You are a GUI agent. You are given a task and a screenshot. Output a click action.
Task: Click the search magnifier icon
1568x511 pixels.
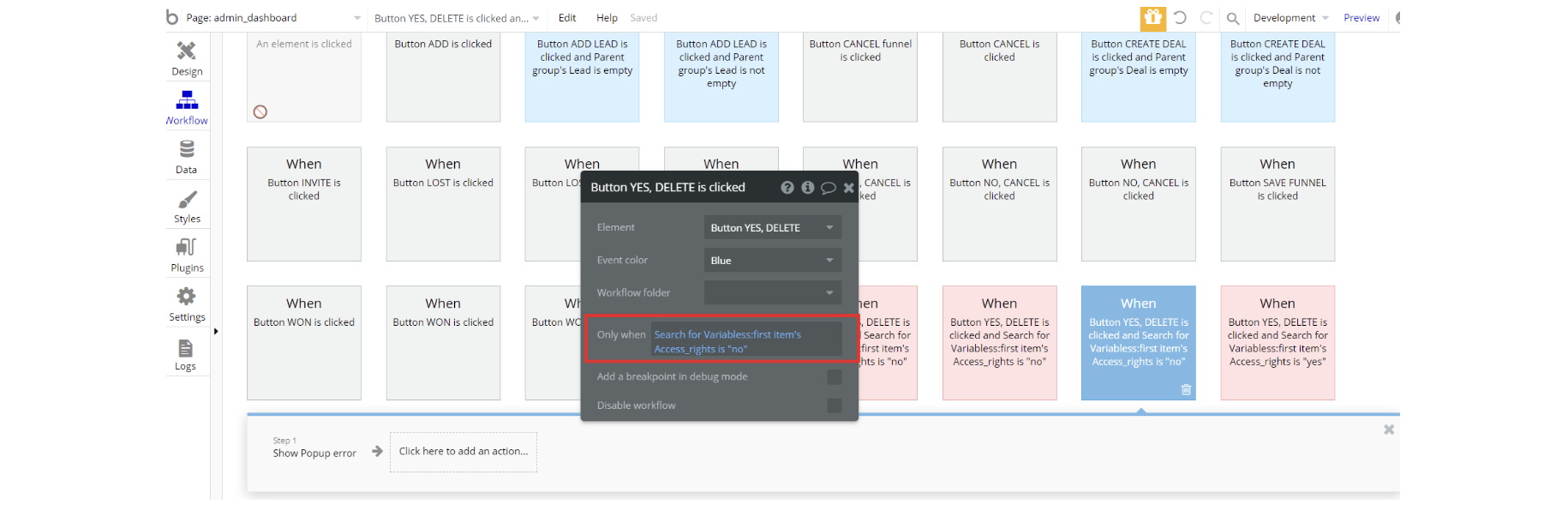1232,18
